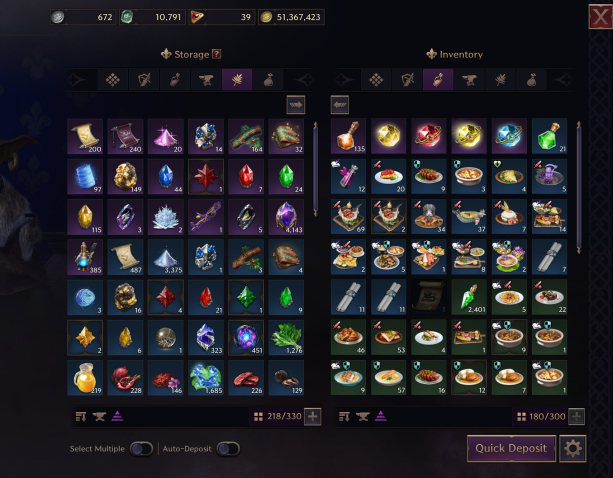Click the storage help question mark icon

[217, 54]
